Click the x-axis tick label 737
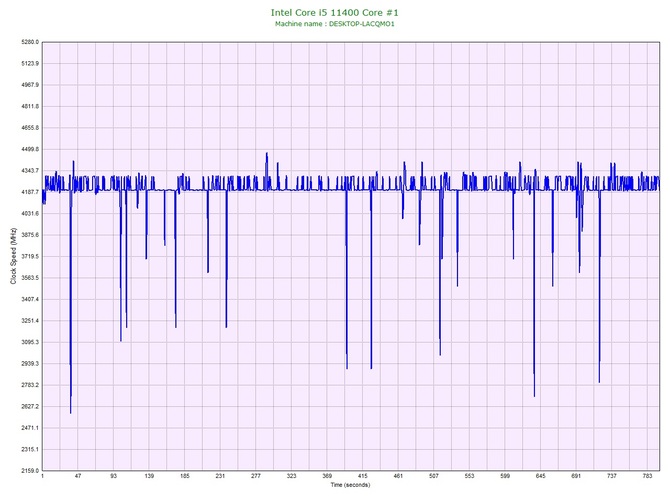This screenshot has height=502, width=670. click(x=612, y=476)
